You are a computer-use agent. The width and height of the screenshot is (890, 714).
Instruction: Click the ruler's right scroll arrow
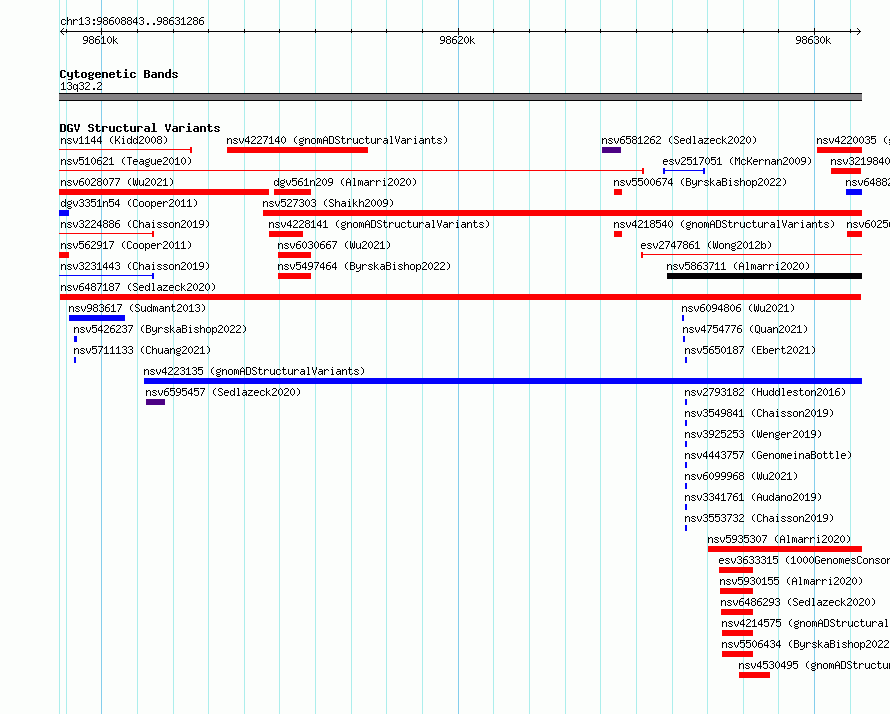pyautogui.click(x=858, y=32)
